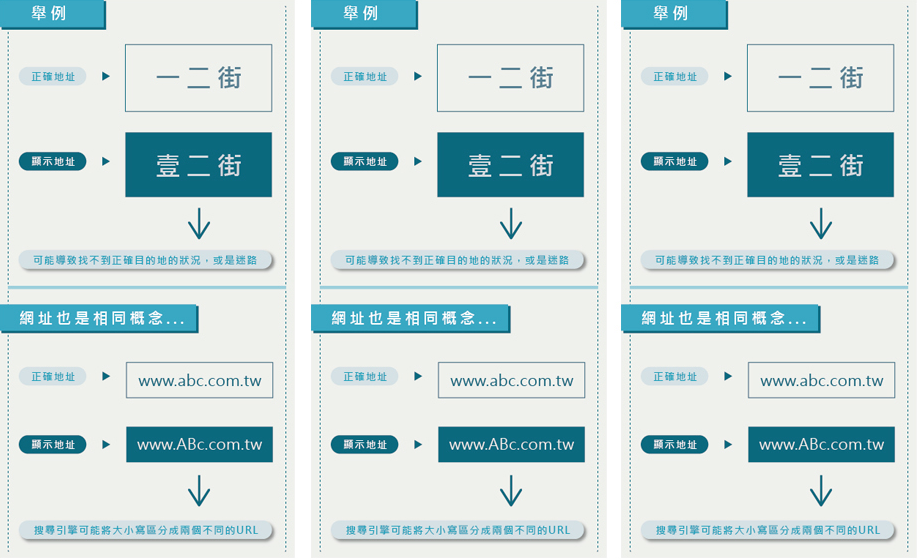The height and width of the screenshot is (560, 919).
Task: Click the down arrow below www.ABc.com.tw in the middle panel
Action: (511, 490)
